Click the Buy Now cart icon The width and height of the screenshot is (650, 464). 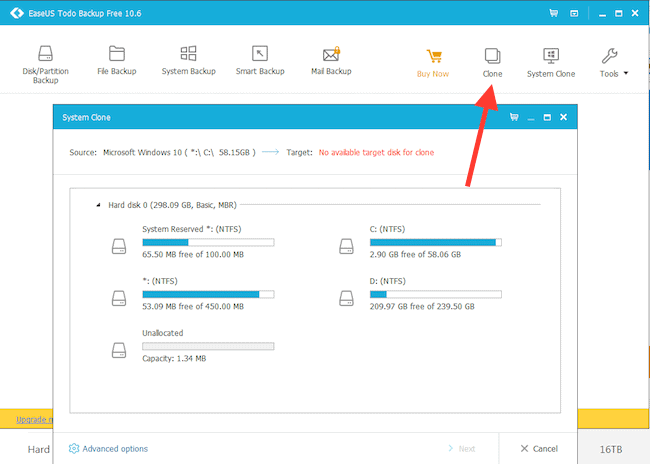point(434,56)
